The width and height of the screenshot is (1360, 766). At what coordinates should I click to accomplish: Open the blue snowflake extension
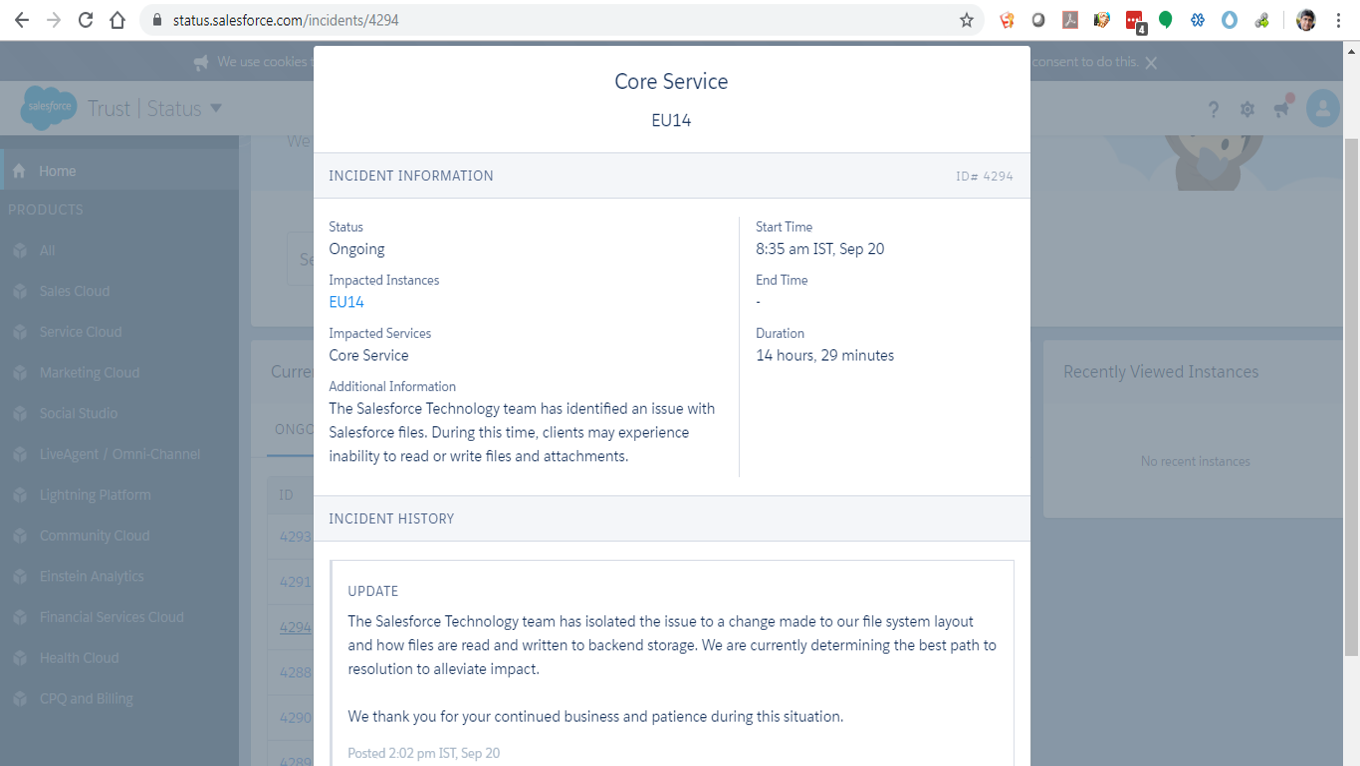click(x=1198, y=20)
